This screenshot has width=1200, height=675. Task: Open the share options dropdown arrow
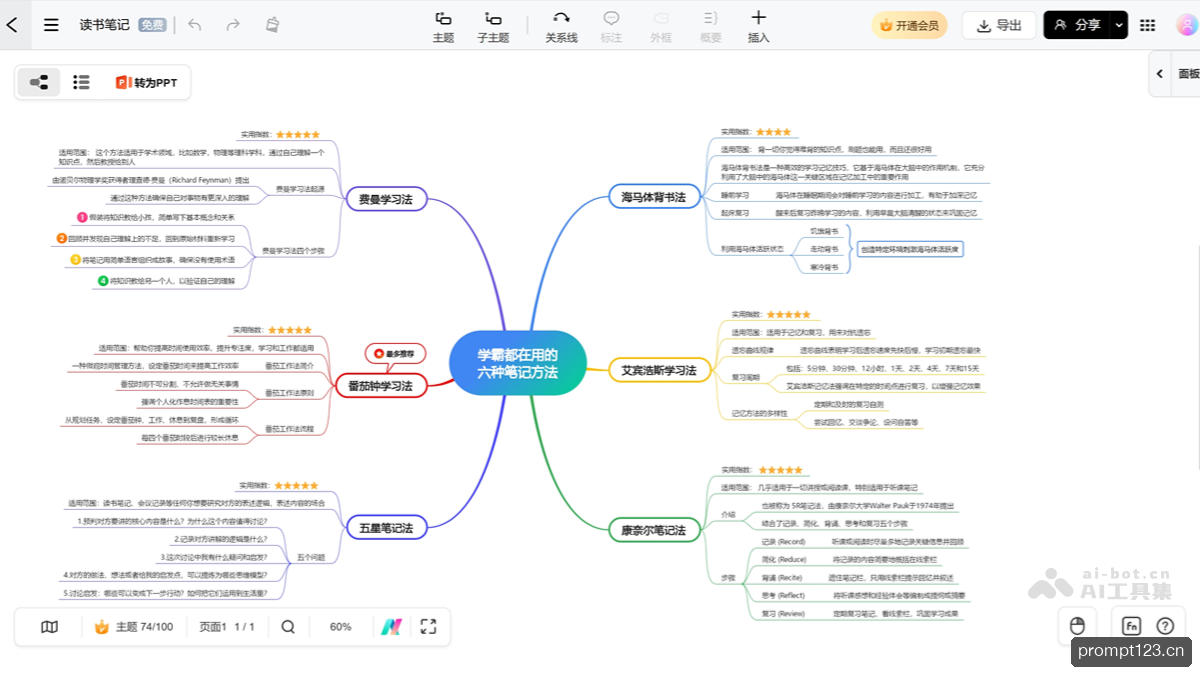[x=1119, y=25]
